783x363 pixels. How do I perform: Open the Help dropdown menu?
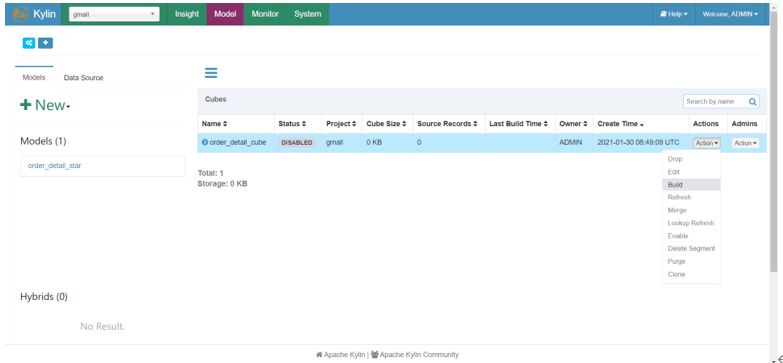(674, 14)
